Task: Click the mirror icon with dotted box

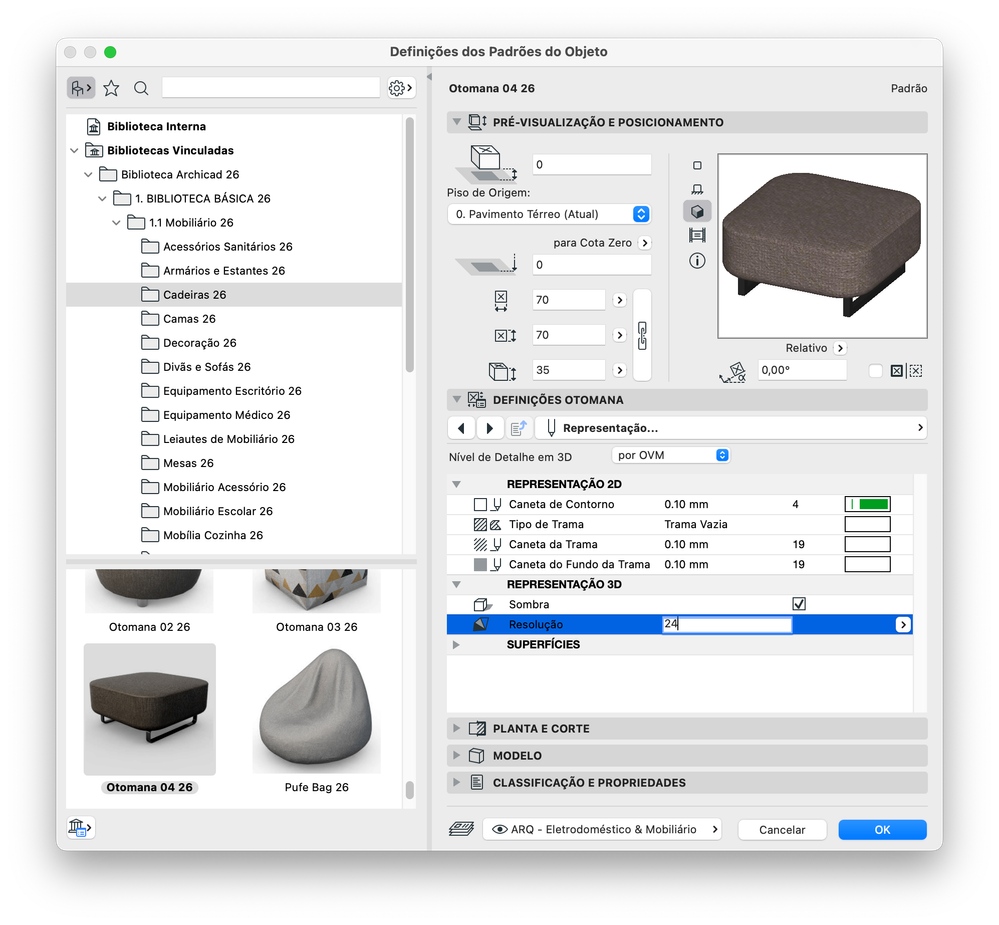Action: [916, 371]
